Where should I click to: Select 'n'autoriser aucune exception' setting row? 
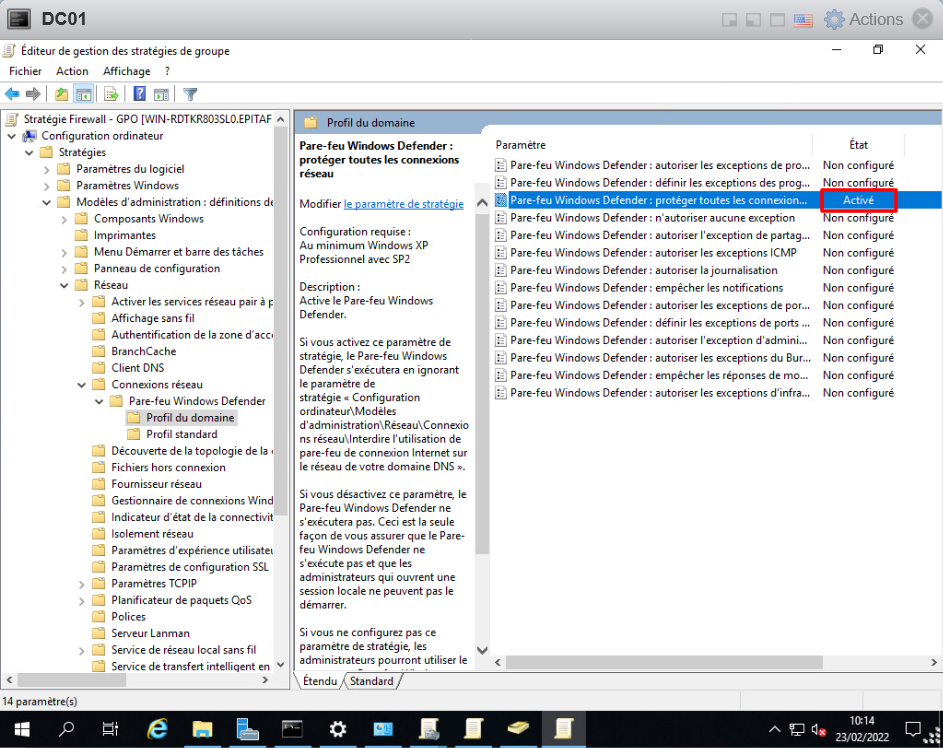click(x=652, y=217)
